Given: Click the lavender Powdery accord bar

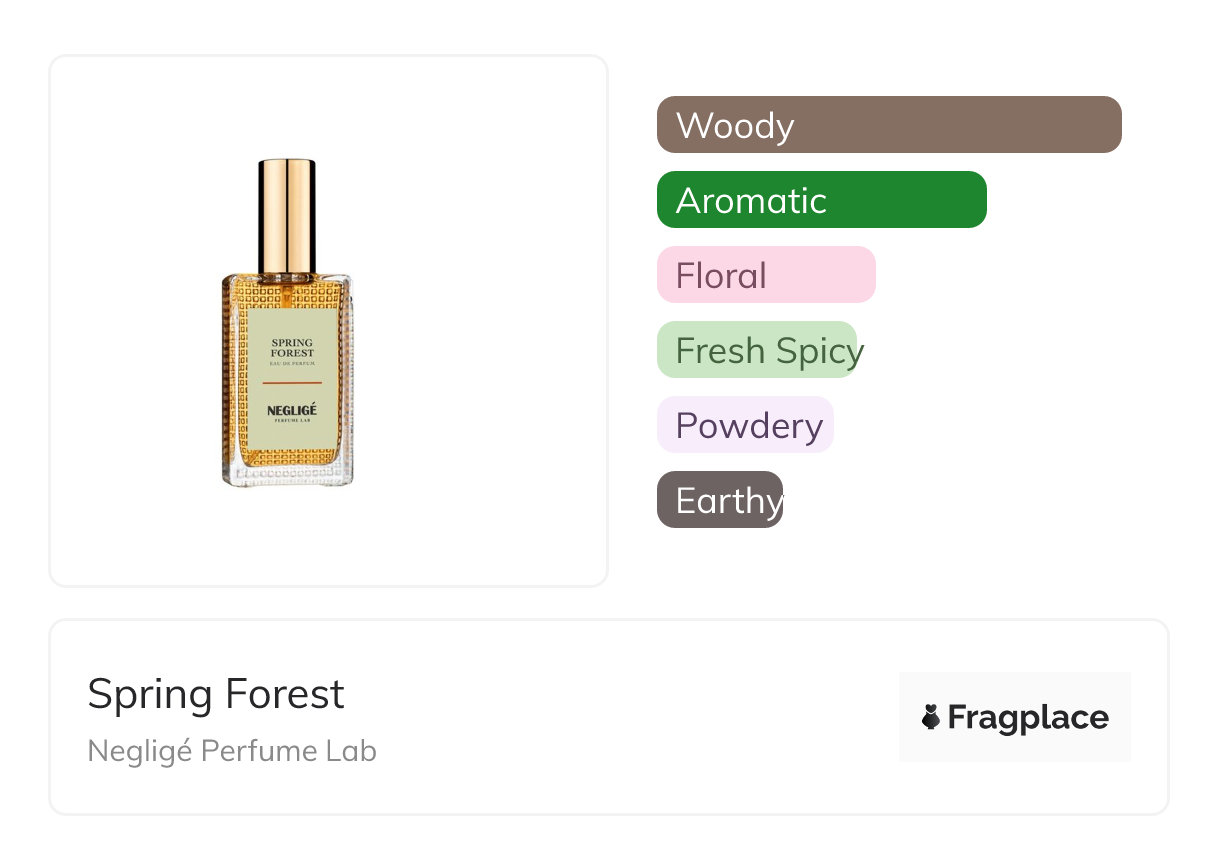Looking at the screenshot, I should tap(745, 425).
